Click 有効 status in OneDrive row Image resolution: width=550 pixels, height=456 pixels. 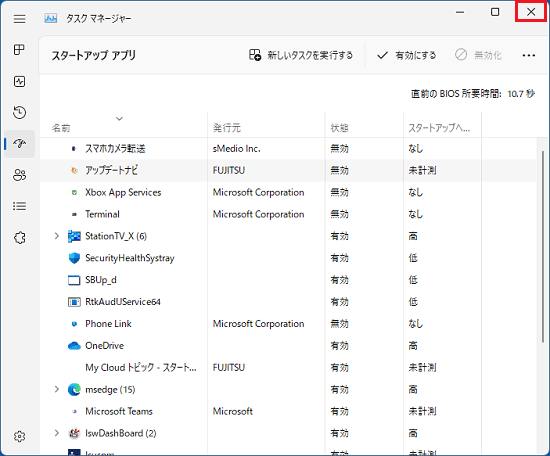340,346
